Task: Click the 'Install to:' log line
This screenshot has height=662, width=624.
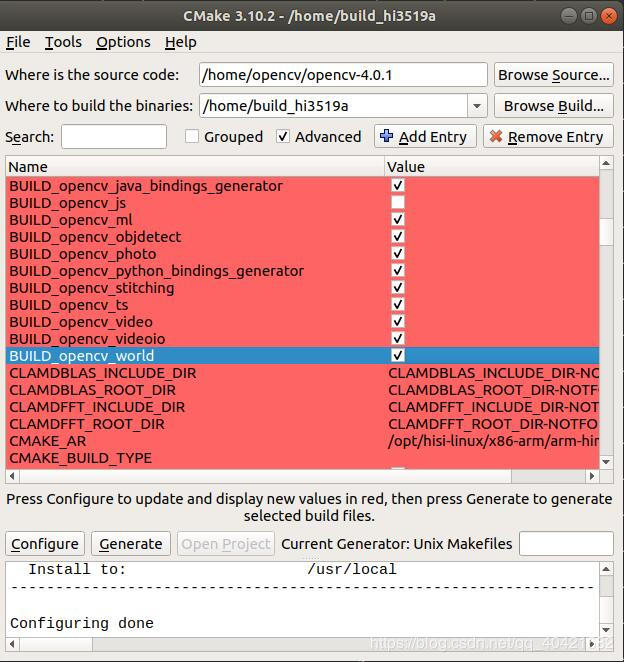Action: coord(212,569)
